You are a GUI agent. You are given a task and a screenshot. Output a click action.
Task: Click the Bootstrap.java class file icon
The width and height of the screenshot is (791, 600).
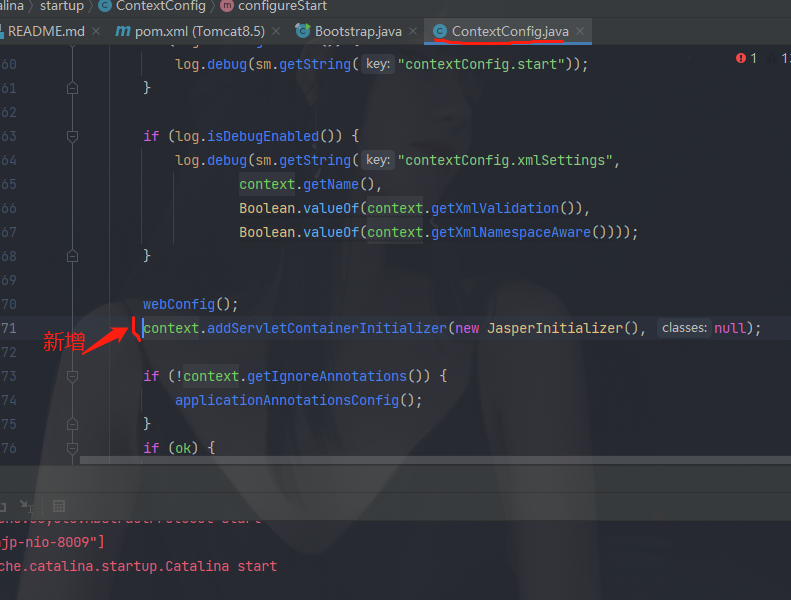[x=303, y=32]
